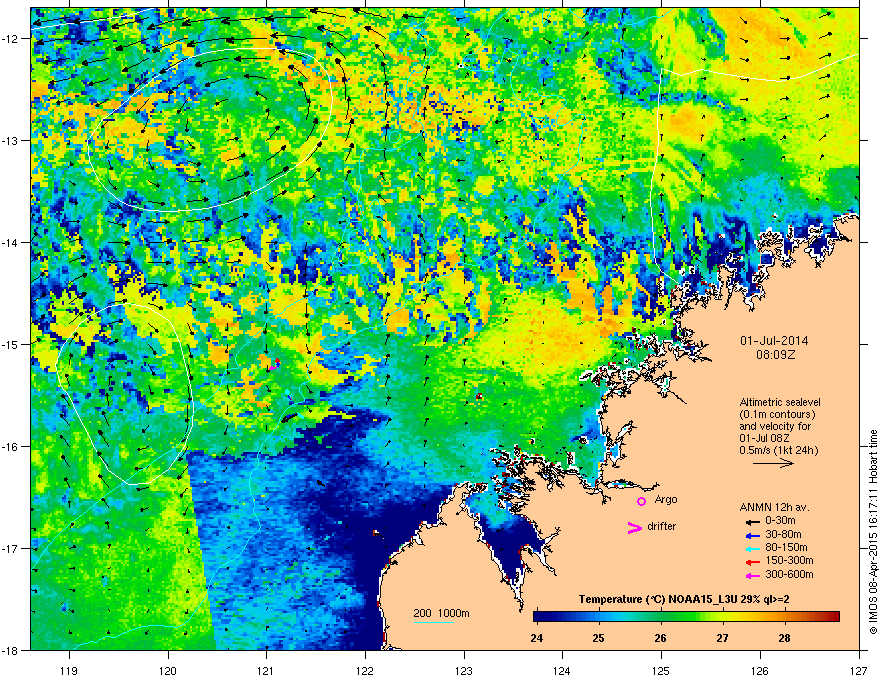Click the '-13' latitude axis label
This screenshot has height=680, width=880.
pos(10,140)
